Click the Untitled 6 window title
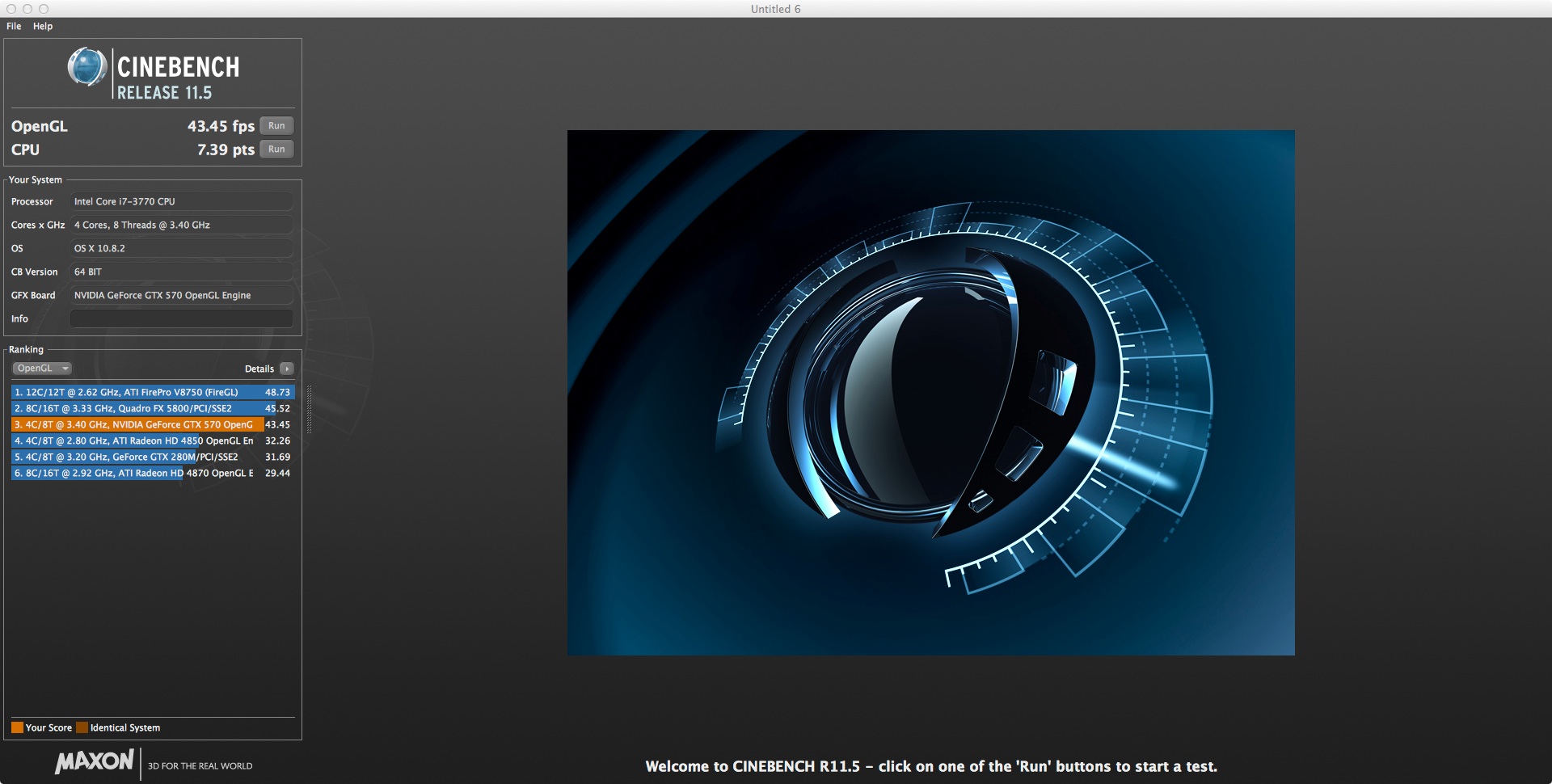The width and height of the screenshot is (1552, 784). [x=775, y=9]
